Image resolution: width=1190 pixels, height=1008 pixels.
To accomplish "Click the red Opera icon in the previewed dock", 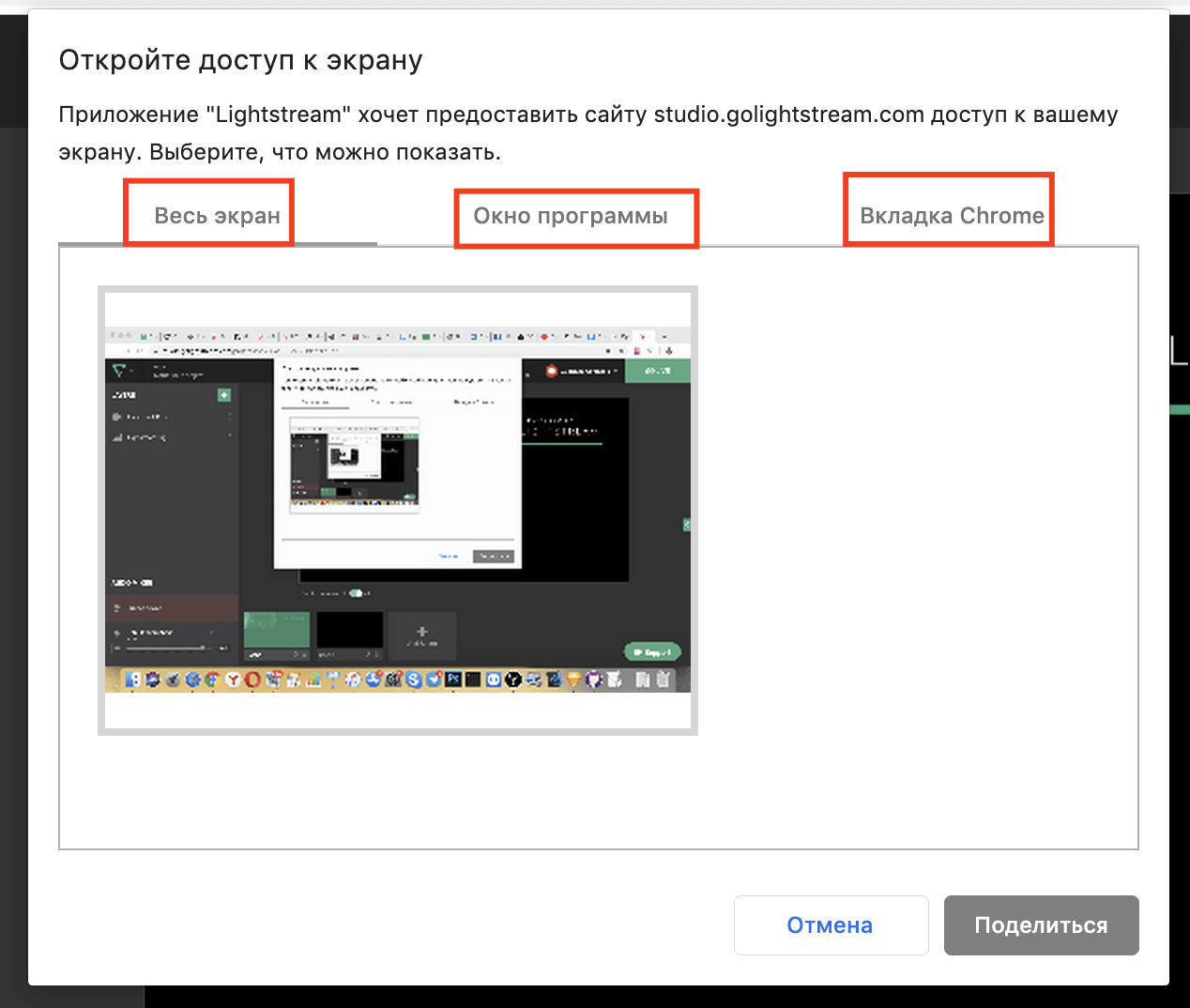I will 252,680.
